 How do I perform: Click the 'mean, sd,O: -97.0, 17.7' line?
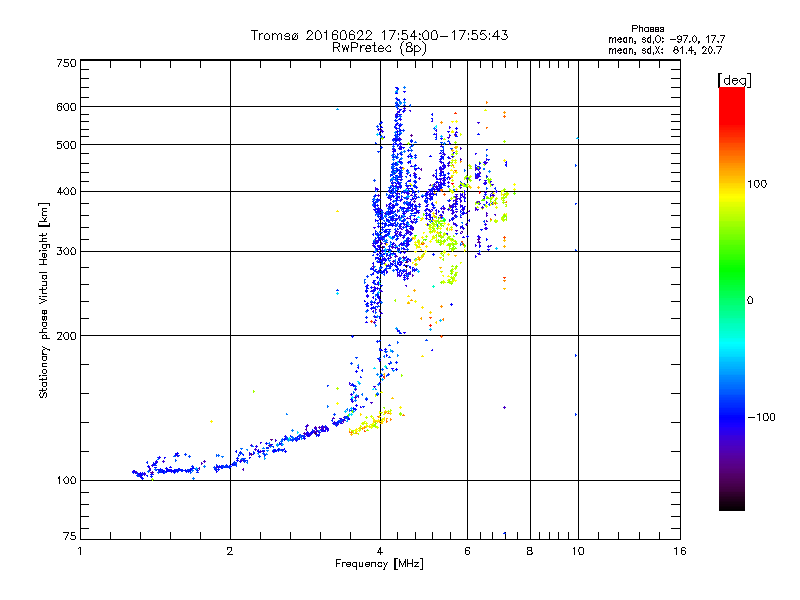[666, 39]
